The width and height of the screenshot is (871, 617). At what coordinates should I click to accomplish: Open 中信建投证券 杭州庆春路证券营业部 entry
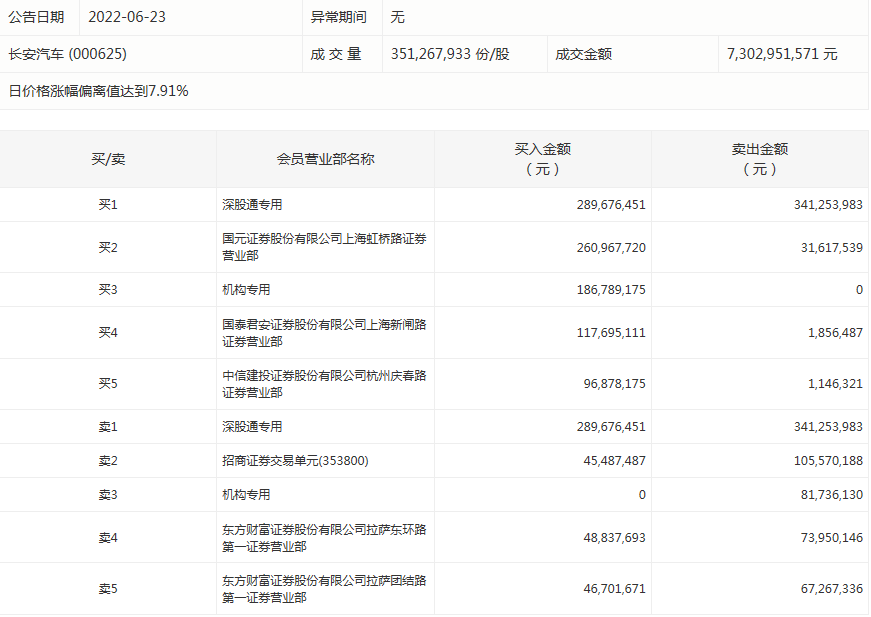tap(324, 384)
